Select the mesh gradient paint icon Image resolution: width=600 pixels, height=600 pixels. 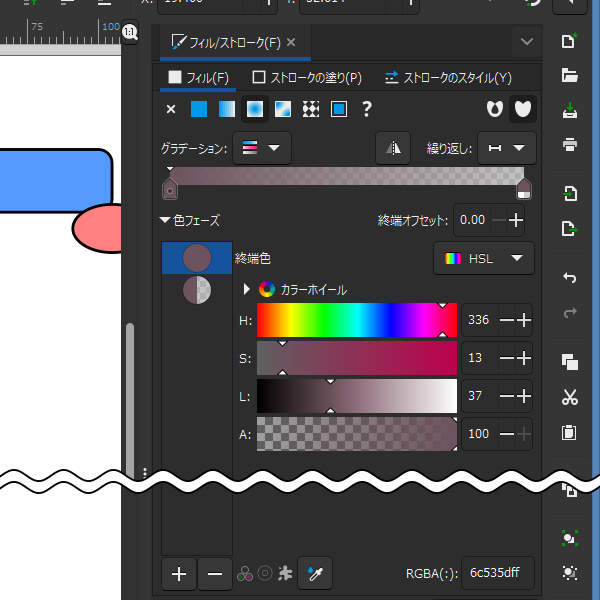tap(283, 109)
